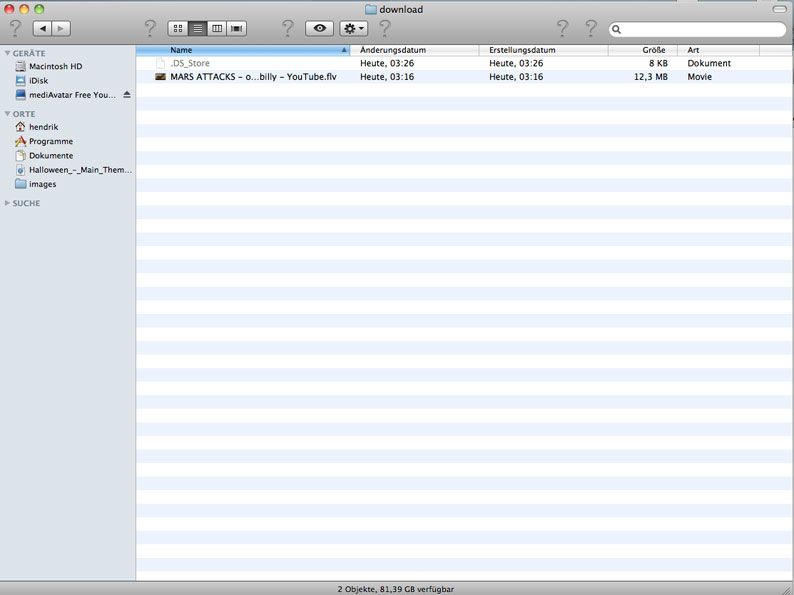
Task: Click the forward navigation arrow
Action: (61, 29)
